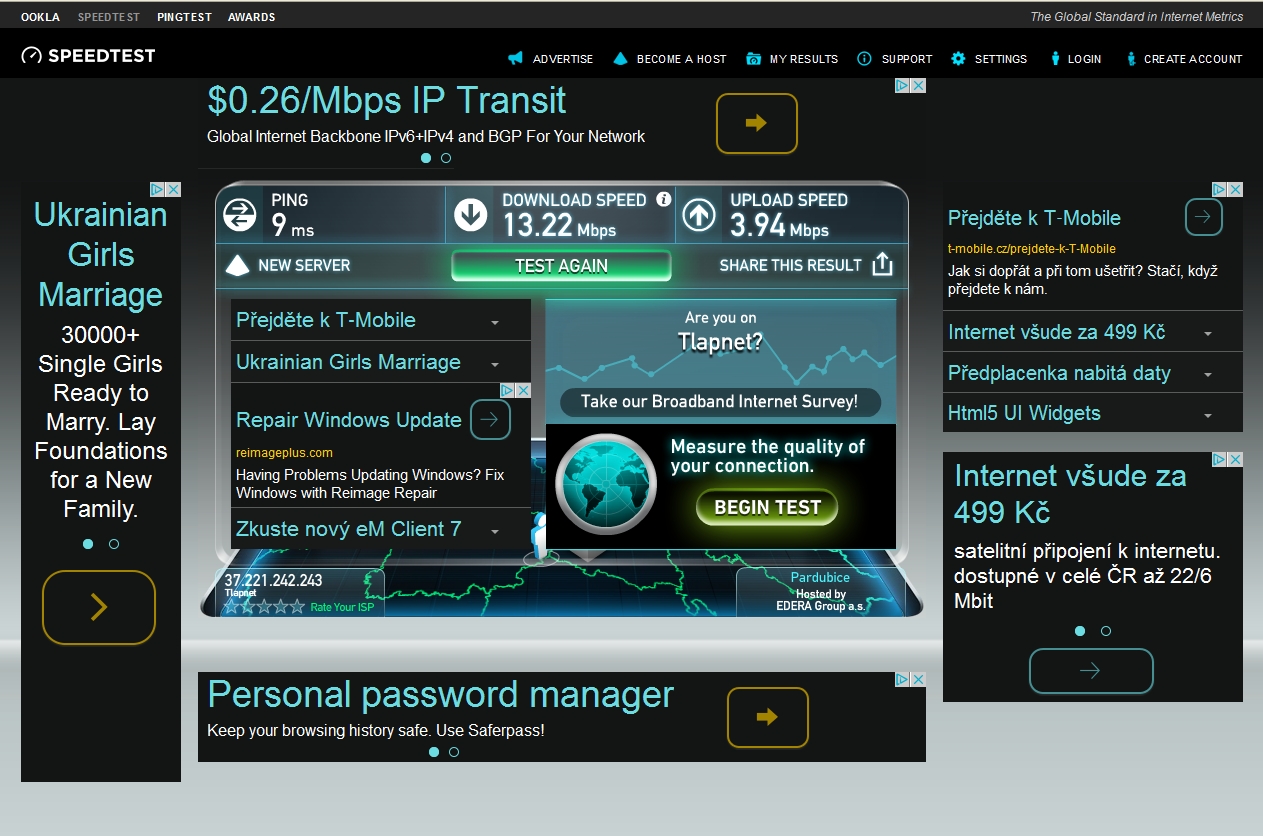This screenshot has width=1263, height=836.
Task: Click the Login person icon
Action: tap(1055, 59)
